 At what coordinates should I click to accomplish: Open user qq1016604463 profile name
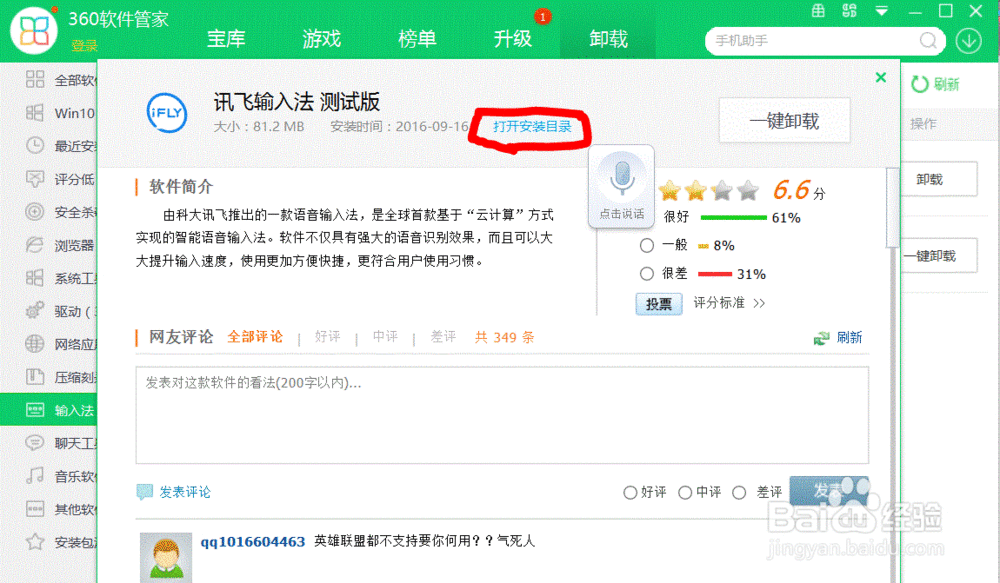[253, 542]
